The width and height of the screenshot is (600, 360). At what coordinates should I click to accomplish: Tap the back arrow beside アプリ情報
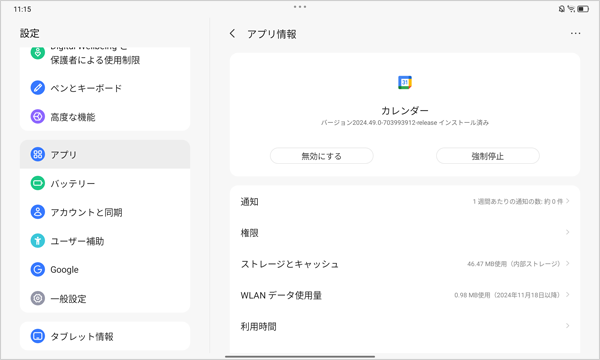point(232,34)
